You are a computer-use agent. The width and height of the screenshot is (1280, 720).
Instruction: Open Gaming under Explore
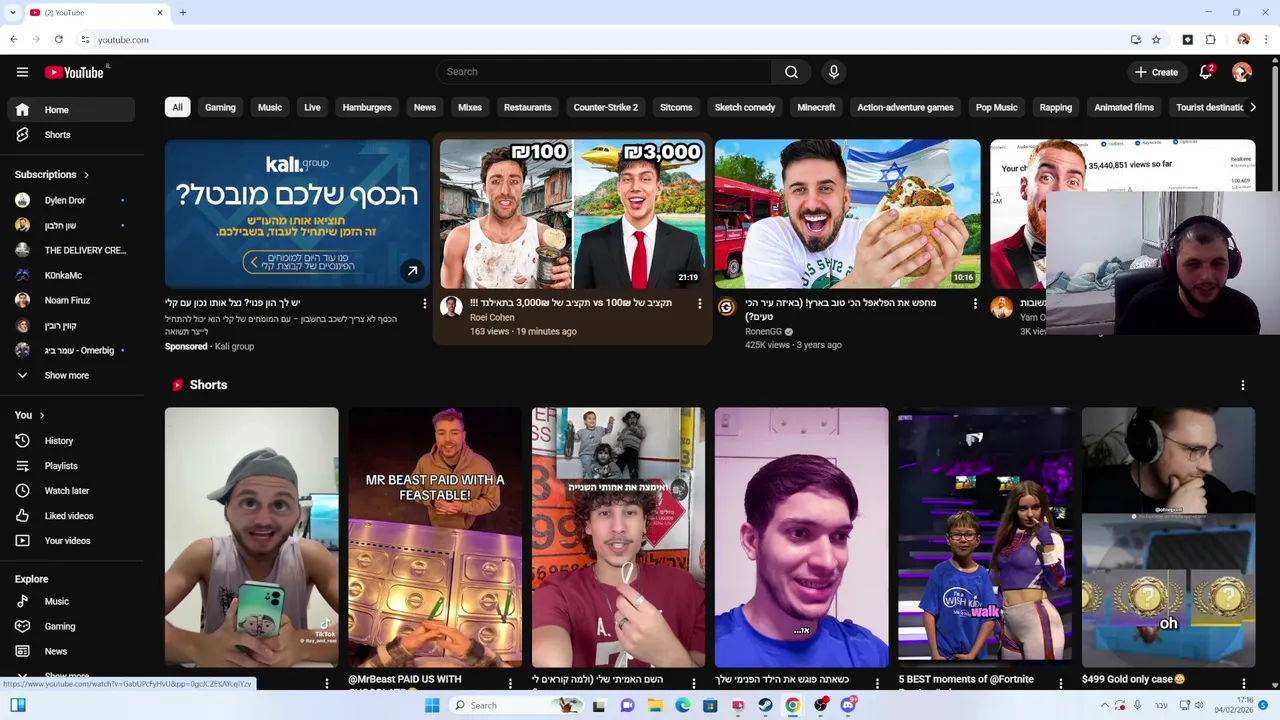point(70,627)
